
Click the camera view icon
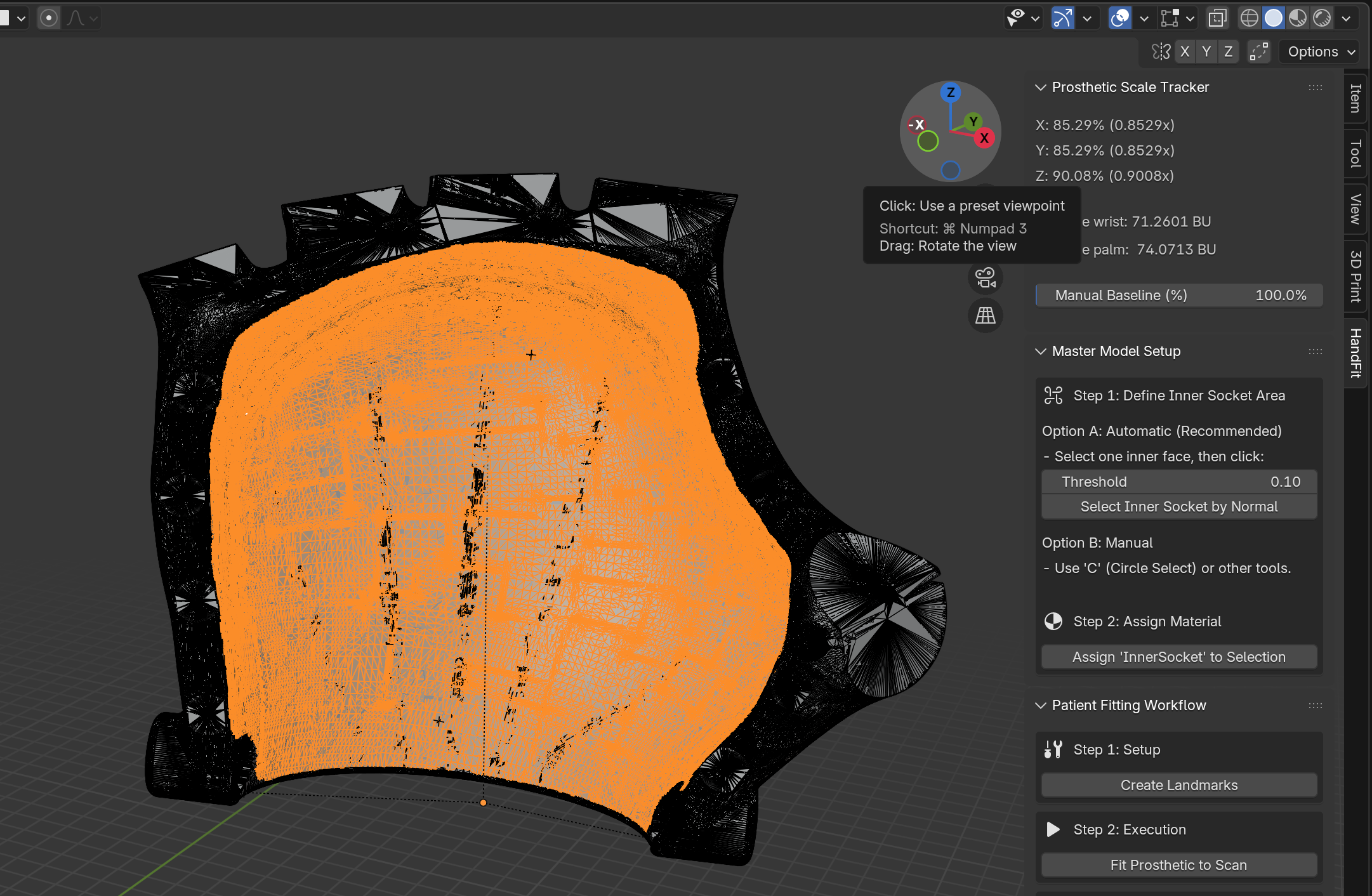986,278
